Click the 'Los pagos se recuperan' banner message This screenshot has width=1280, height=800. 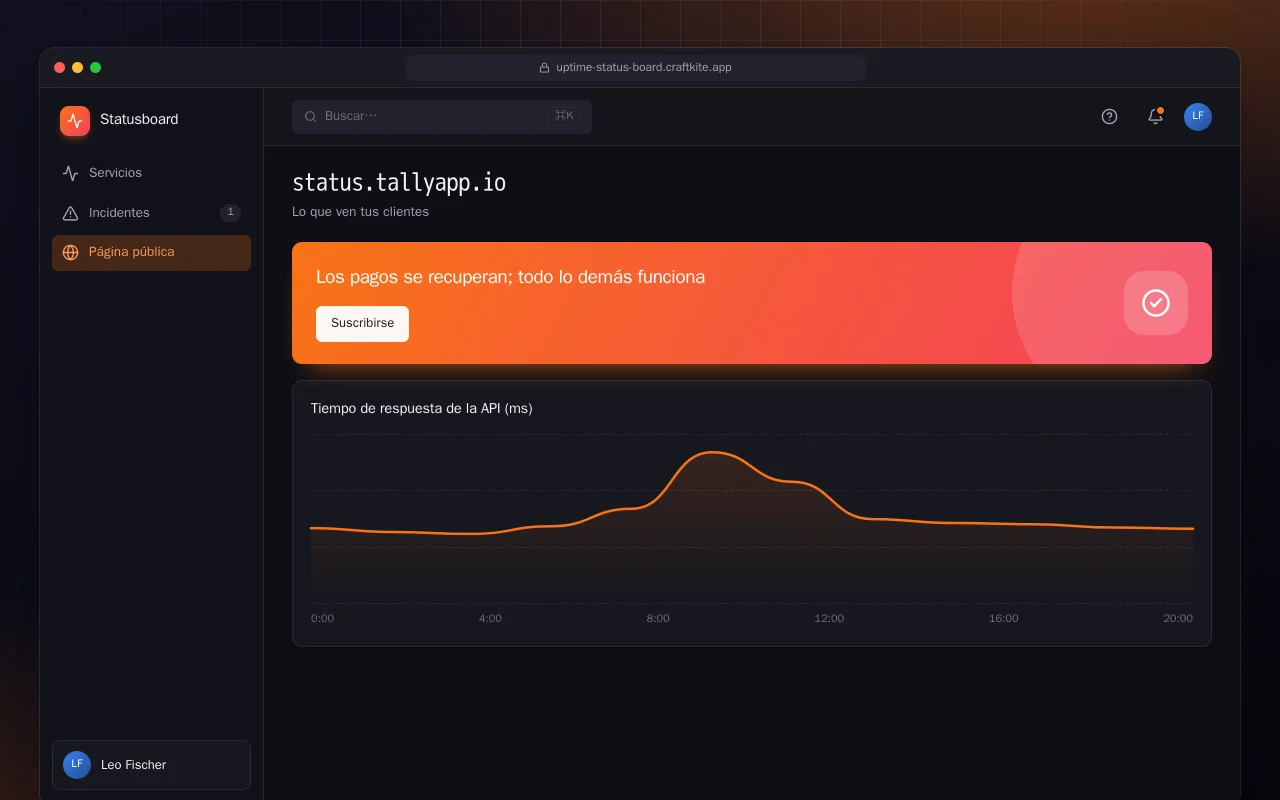point(510,277)
